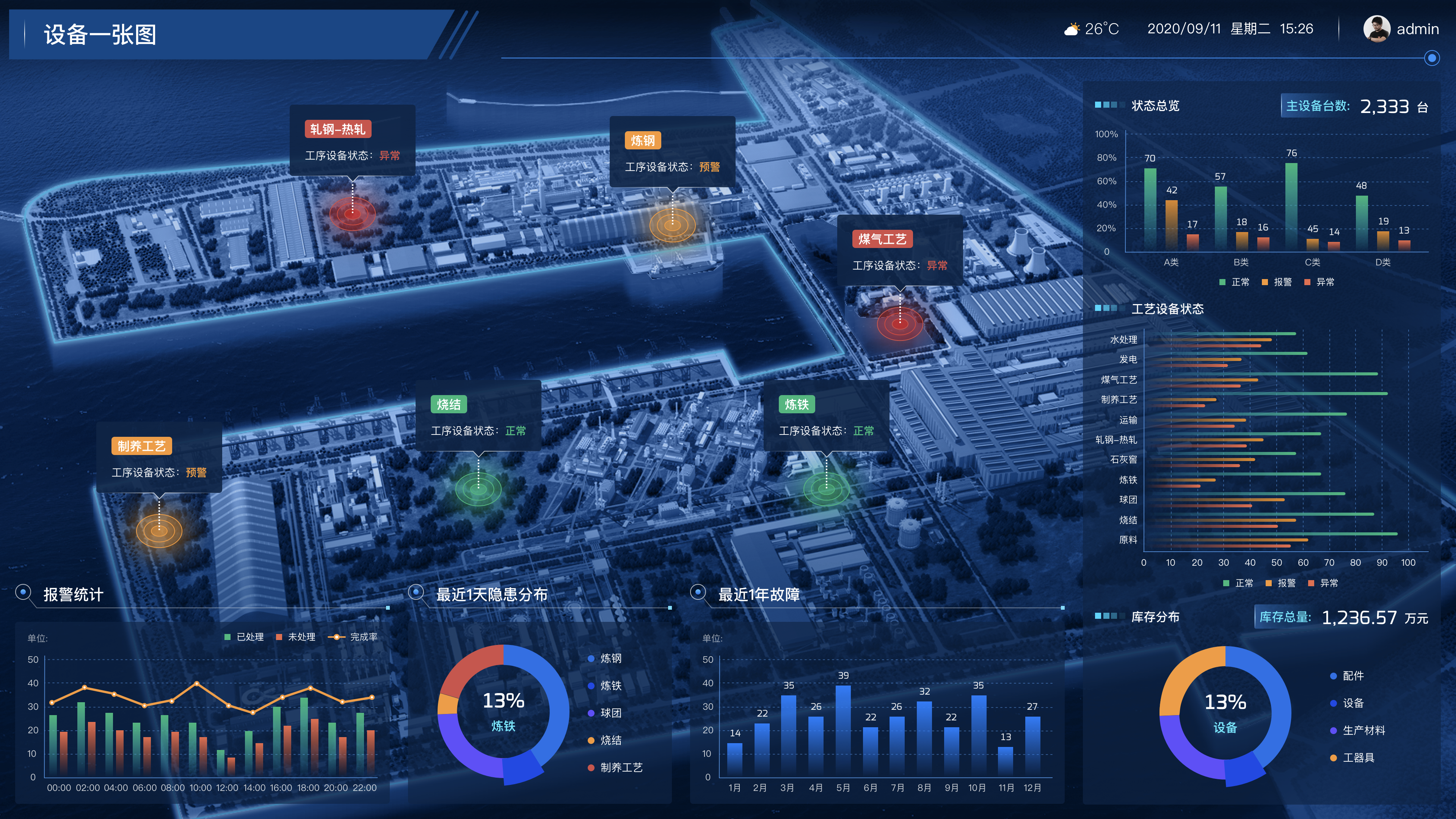
Task: Click the orange marker under 制养工艺 callout
Action: click(x=159, y=531)
